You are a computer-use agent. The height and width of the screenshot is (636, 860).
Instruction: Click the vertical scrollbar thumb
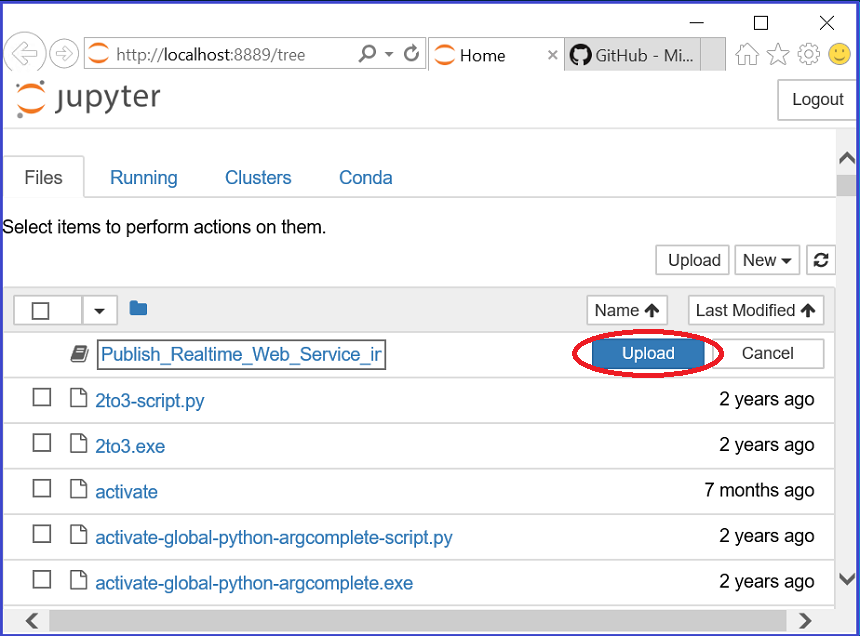[847, 185]
